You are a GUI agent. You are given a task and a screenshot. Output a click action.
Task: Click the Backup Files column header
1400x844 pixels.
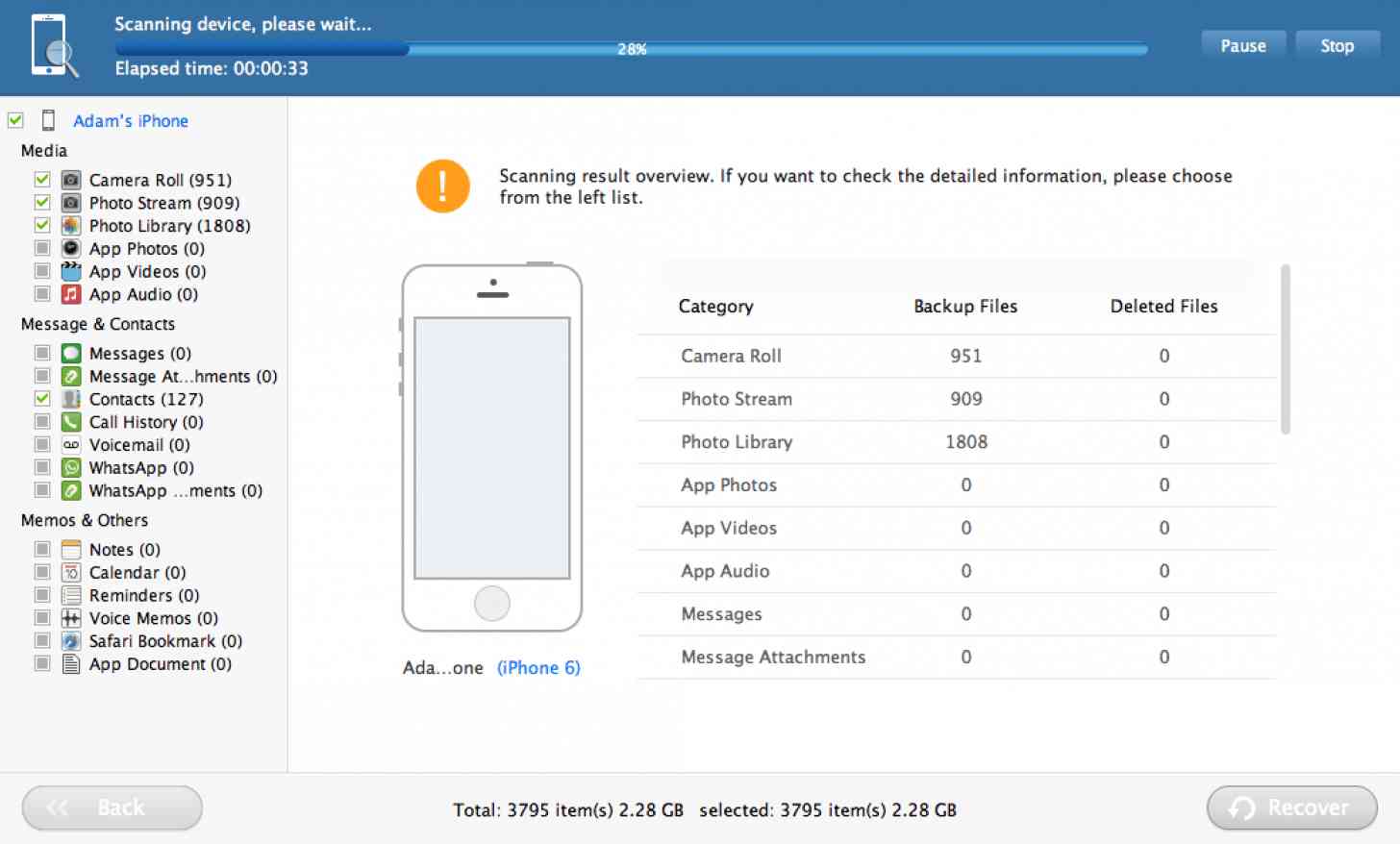965,306
